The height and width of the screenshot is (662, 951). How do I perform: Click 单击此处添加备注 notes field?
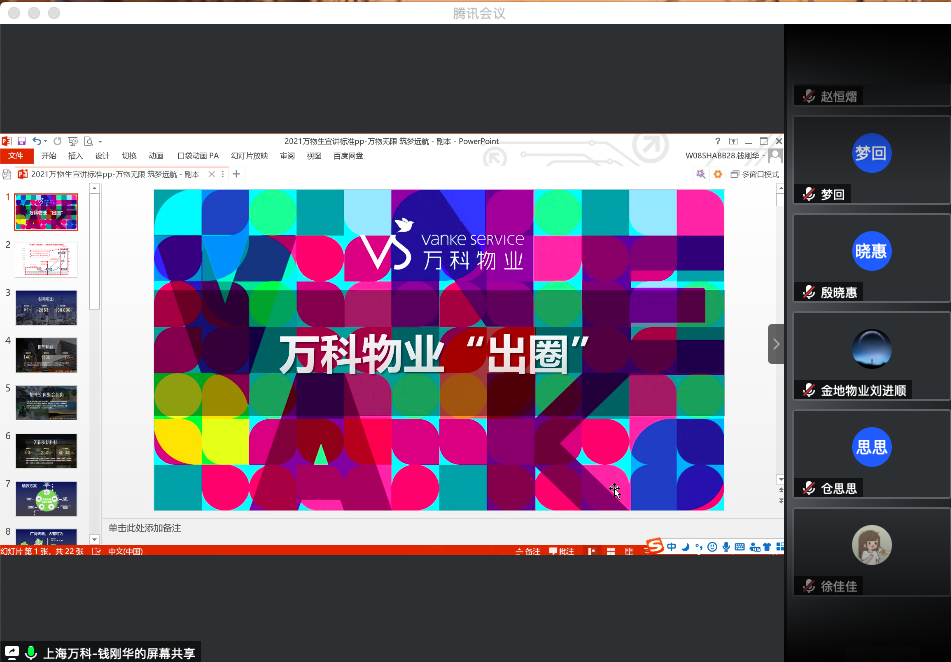click(145, 527)
